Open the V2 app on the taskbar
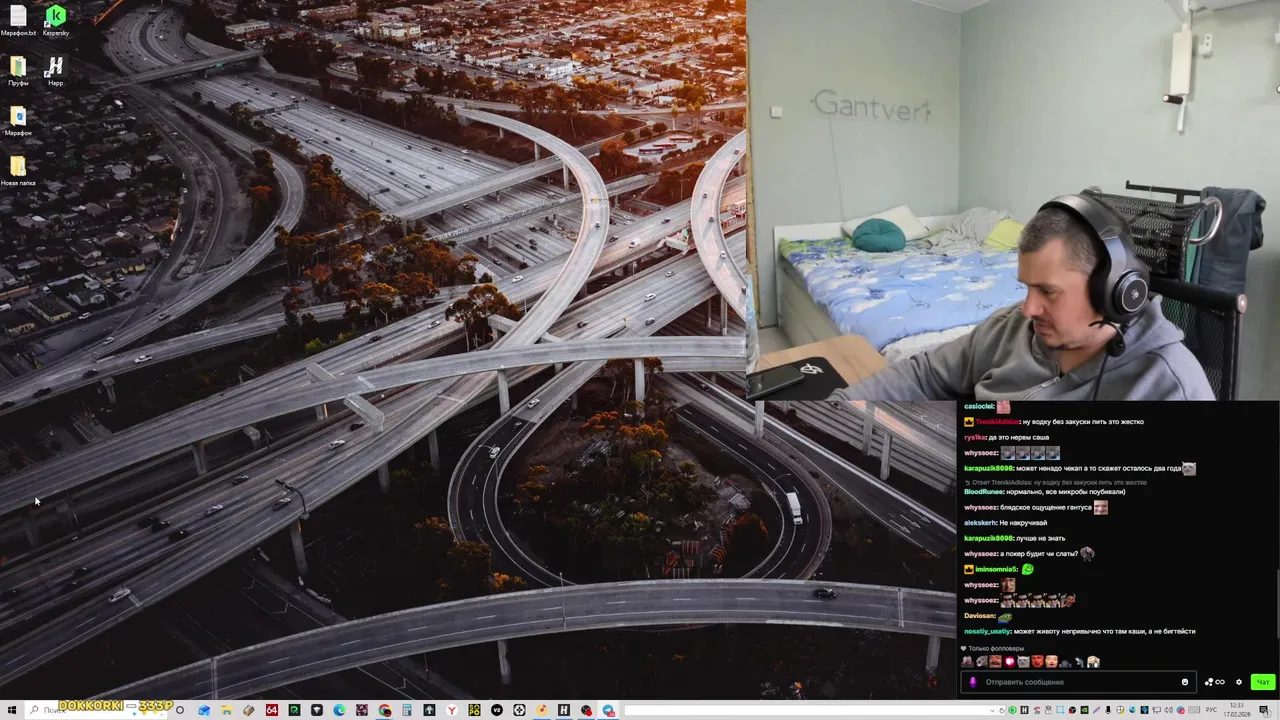 pos(497,710)
